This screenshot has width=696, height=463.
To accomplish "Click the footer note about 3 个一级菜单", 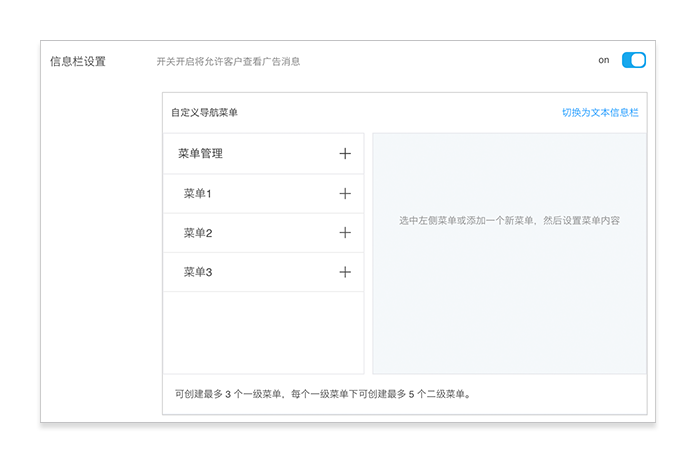I will pyautogui.click(x=322, y=394).
